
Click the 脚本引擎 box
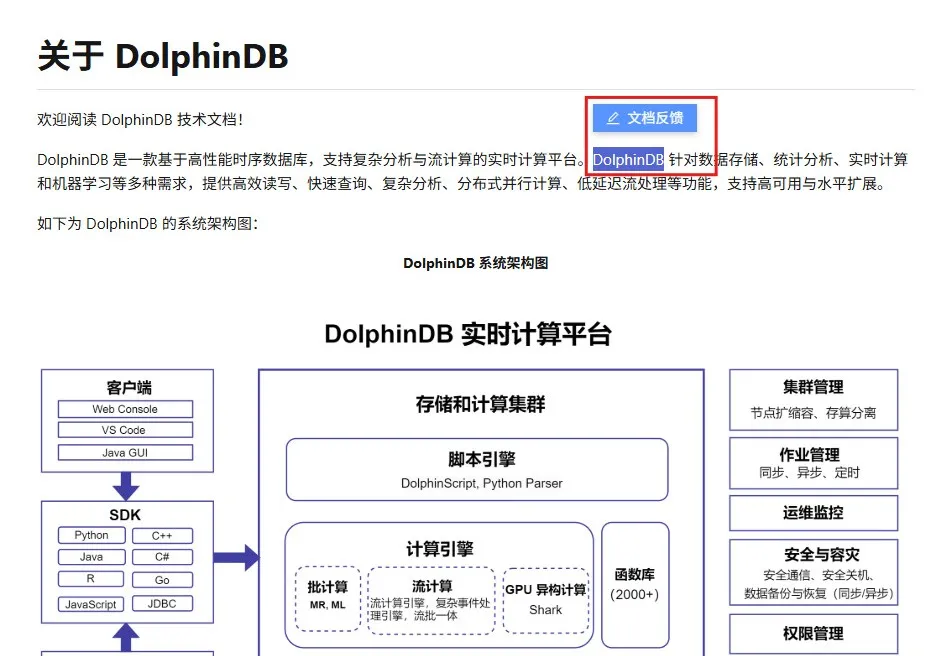click(x=477, y=470)
